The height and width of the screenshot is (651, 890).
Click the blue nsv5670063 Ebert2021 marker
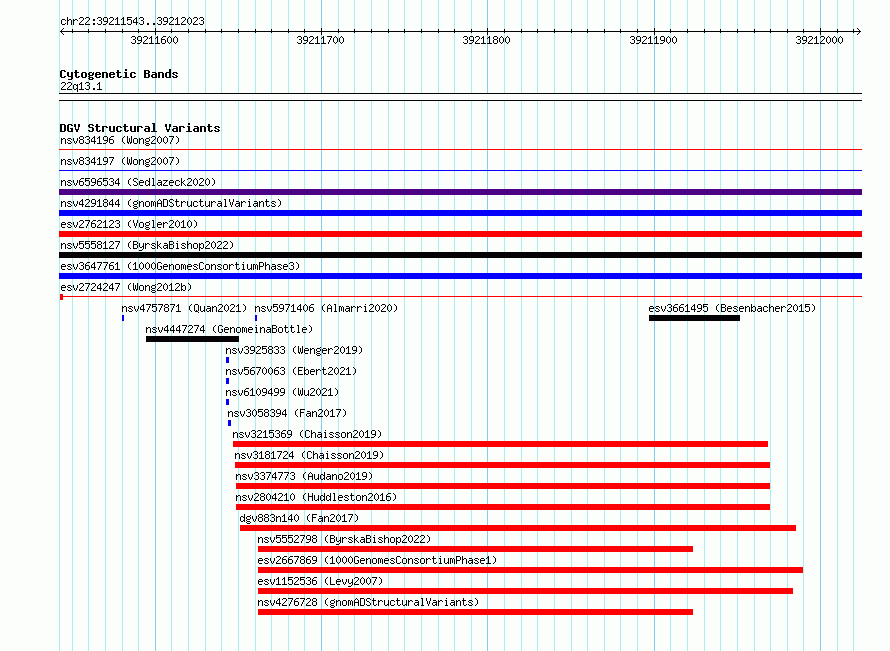pos(228,381)
